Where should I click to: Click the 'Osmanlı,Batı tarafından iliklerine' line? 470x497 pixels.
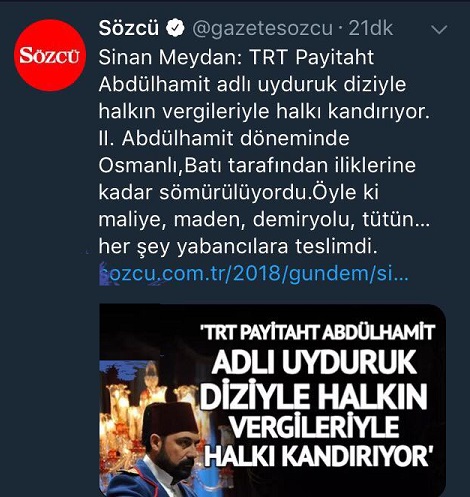point(257,165)
